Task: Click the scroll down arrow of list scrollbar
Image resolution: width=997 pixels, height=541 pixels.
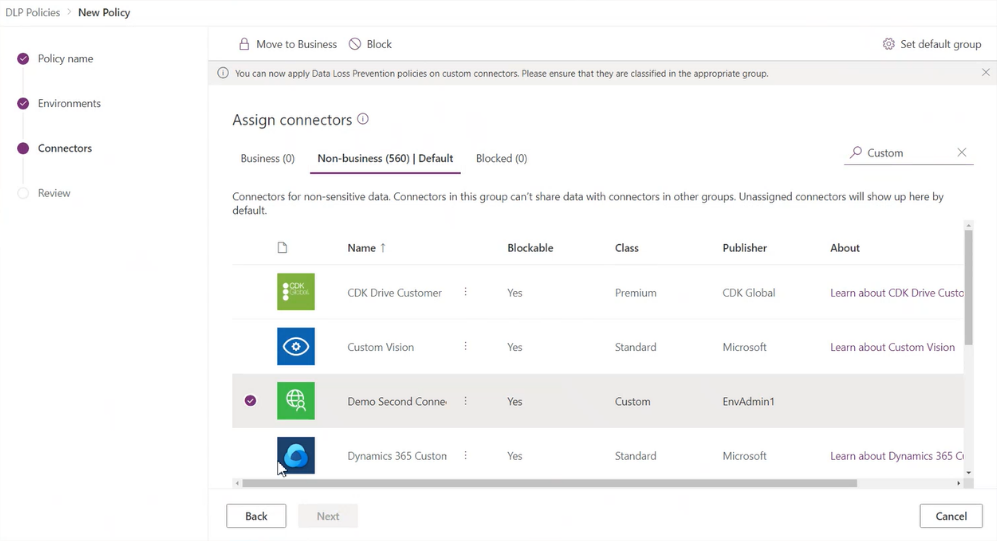Action: pyautogui.click(x=968, y=472)
